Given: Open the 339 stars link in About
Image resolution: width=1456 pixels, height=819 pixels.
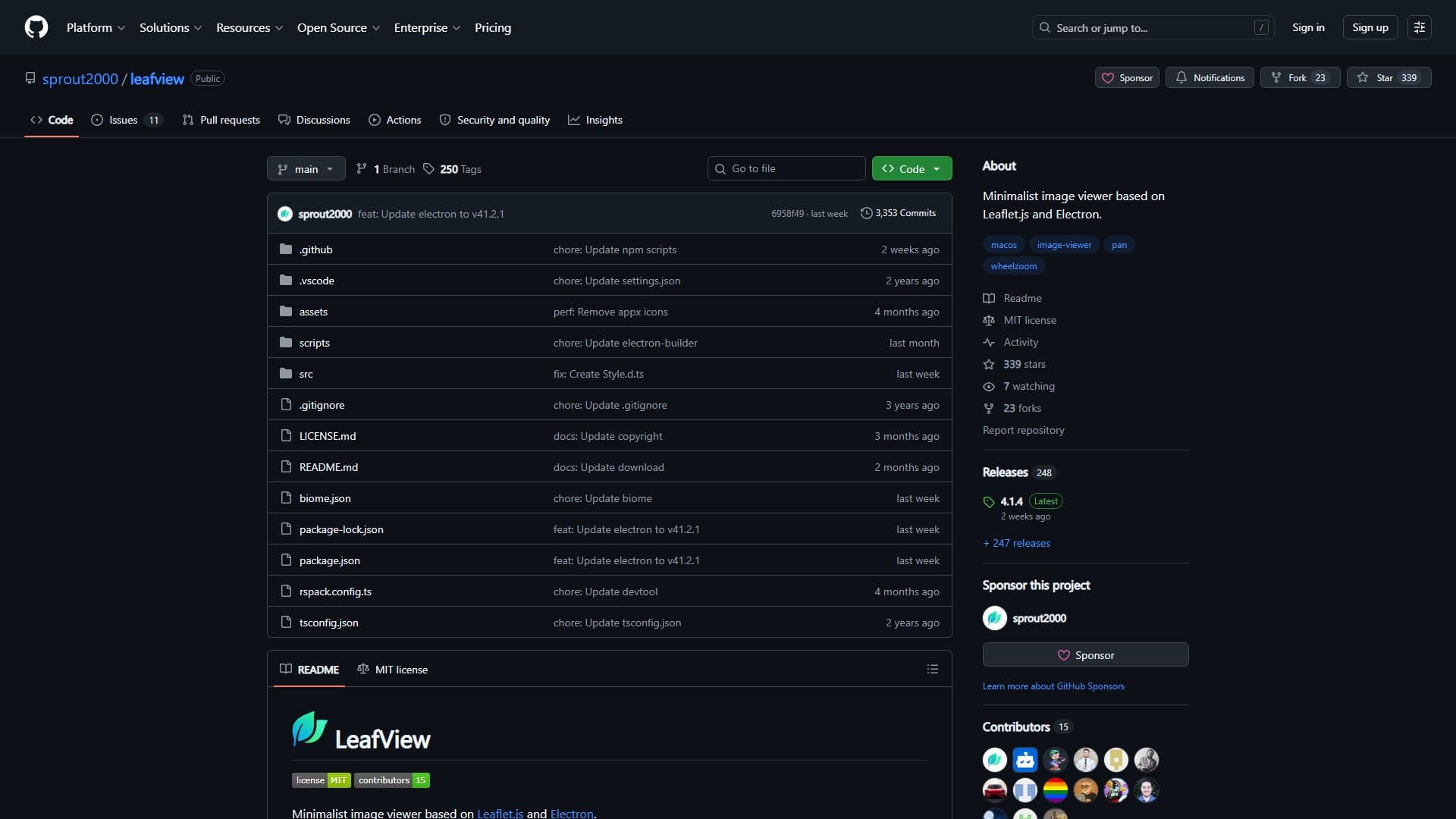Looking at the screenshot, I should pos(1015,364).
